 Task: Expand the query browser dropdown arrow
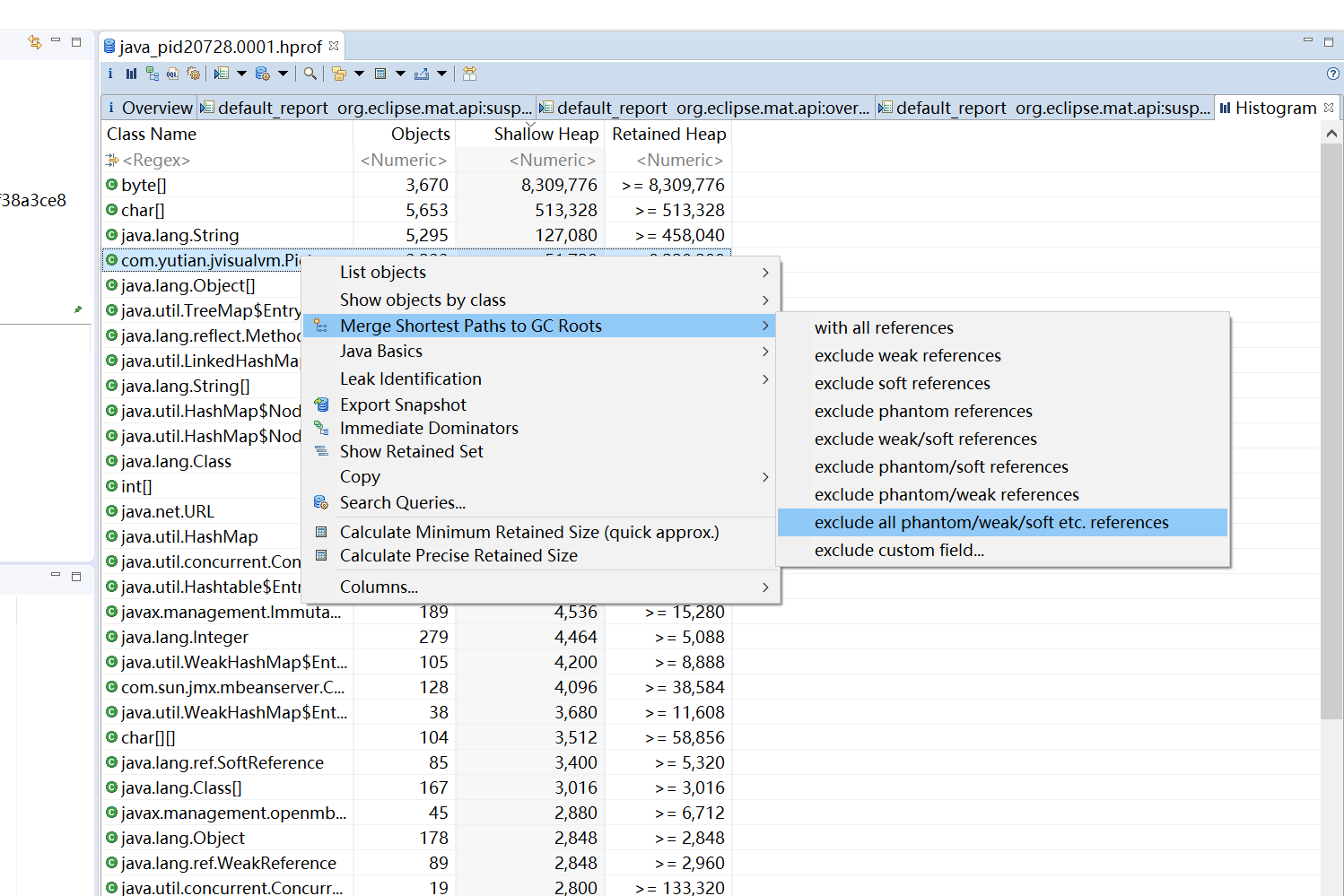283,74
